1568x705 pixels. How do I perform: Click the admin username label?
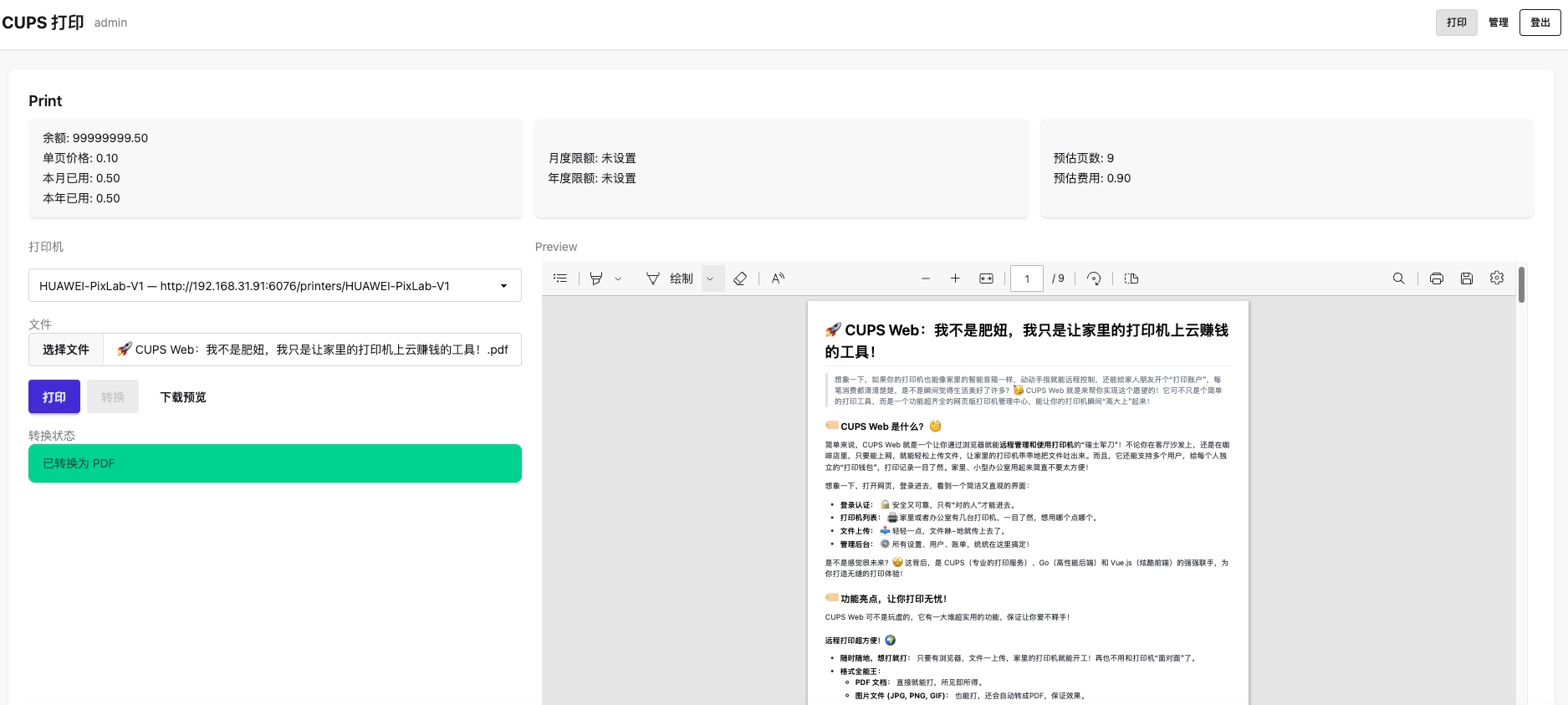(110, 23)
